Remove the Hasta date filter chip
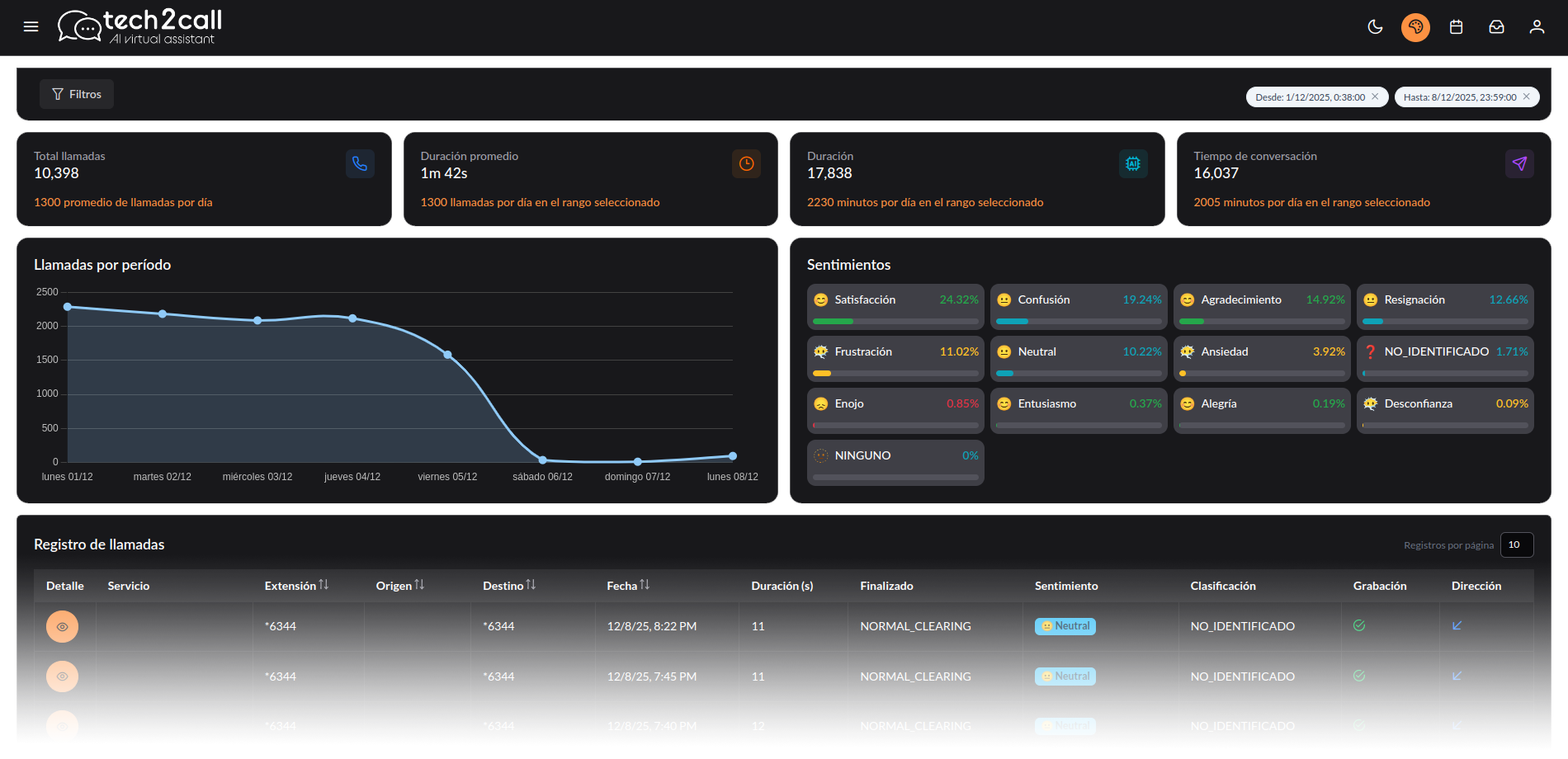Image resolution: width=1568 pixels, height=759 pixels. (x=1526, y=97)
